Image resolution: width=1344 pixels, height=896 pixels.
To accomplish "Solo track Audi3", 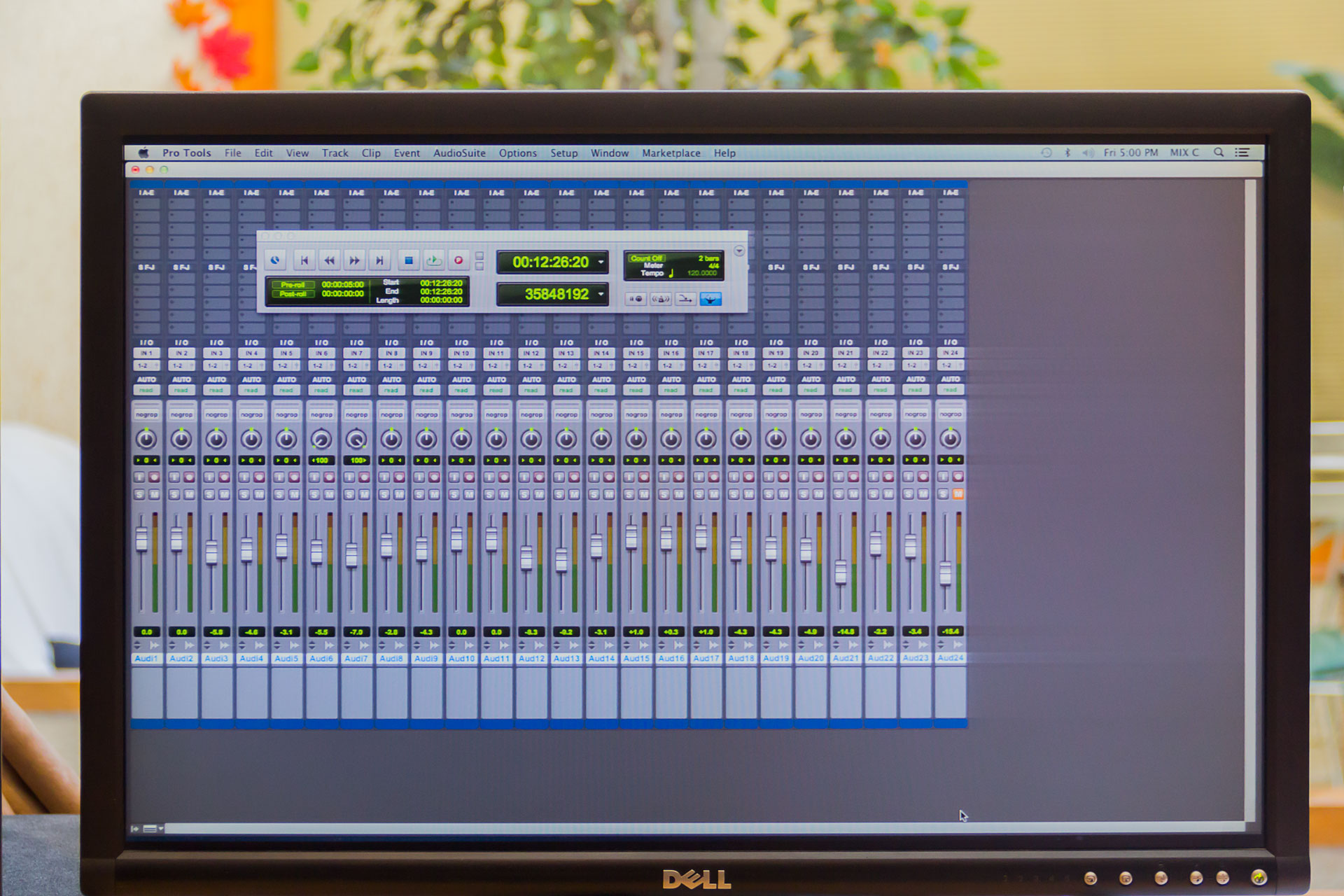I will pos(209,494).
